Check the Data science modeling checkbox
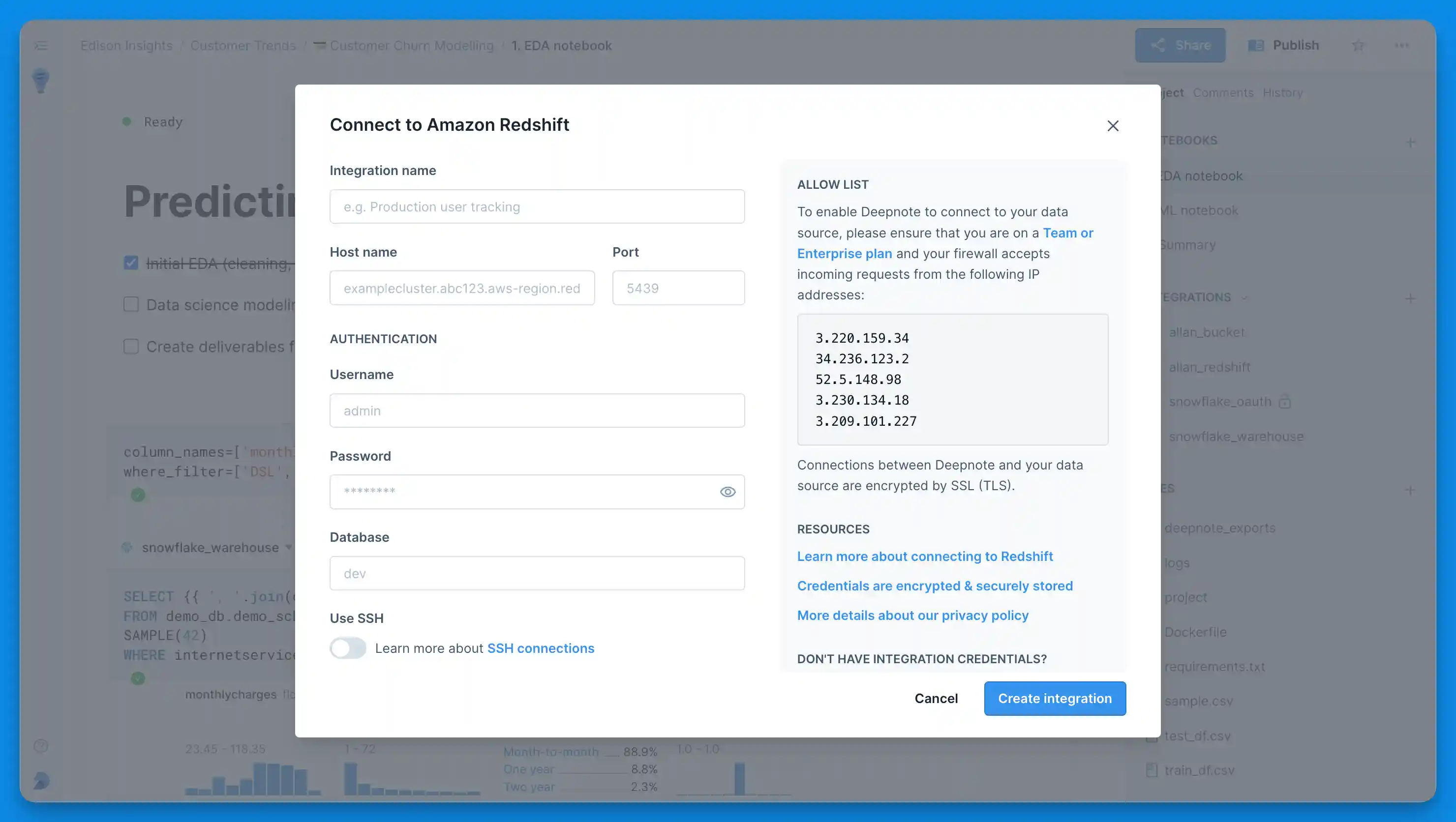The width and height of the screenshot is (1456, 822). [131, 304]
